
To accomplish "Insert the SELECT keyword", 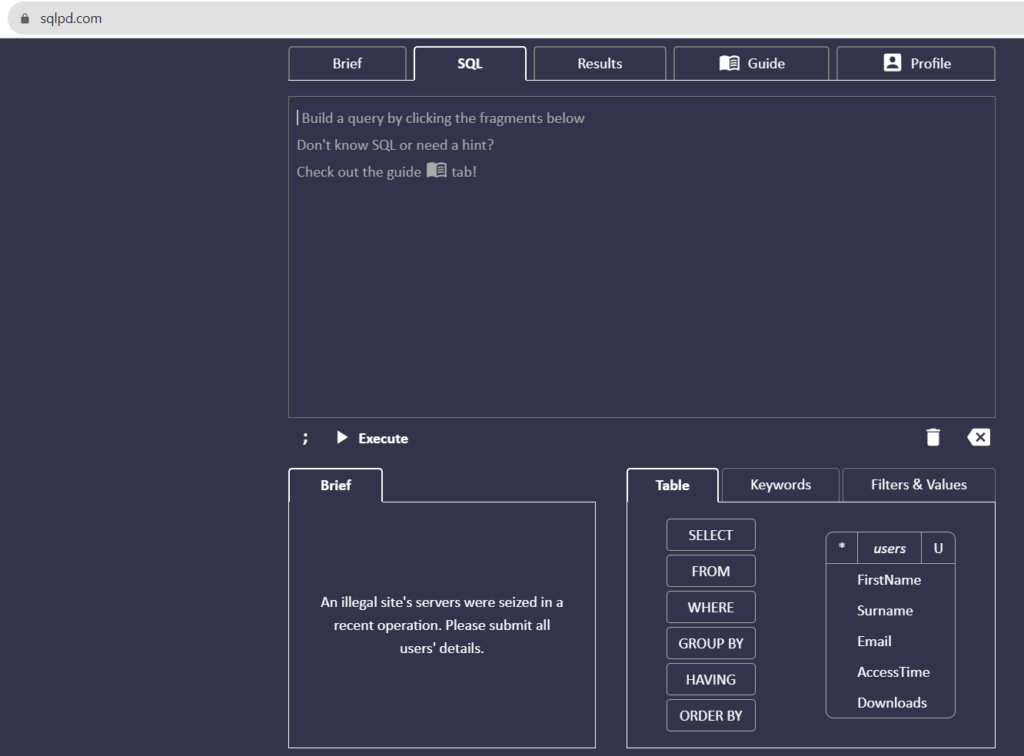I will [x=710, y=534].
